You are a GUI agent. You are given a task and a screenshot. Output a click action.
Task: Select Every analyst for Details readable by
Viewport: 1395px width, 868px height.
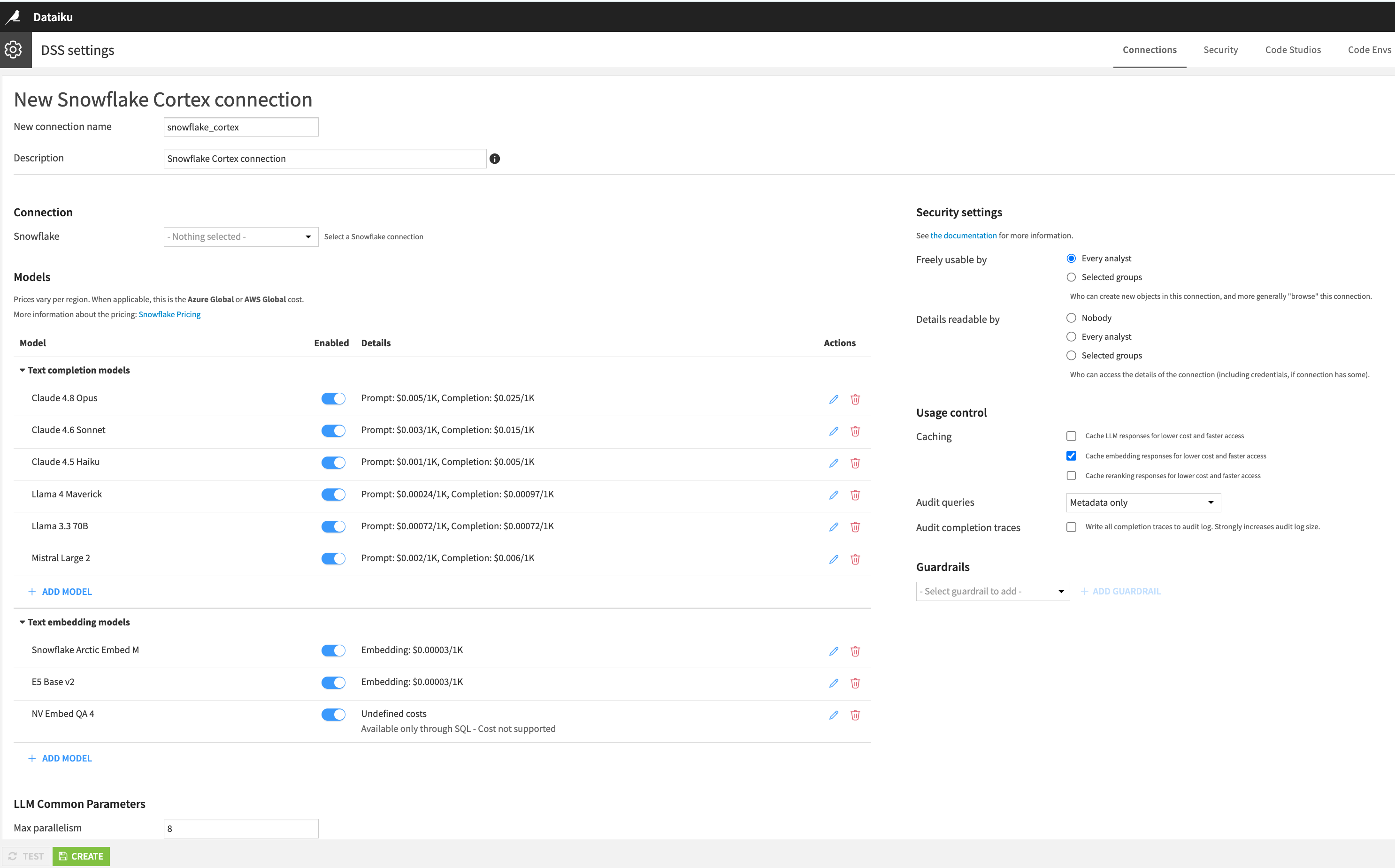(1071, 337)
